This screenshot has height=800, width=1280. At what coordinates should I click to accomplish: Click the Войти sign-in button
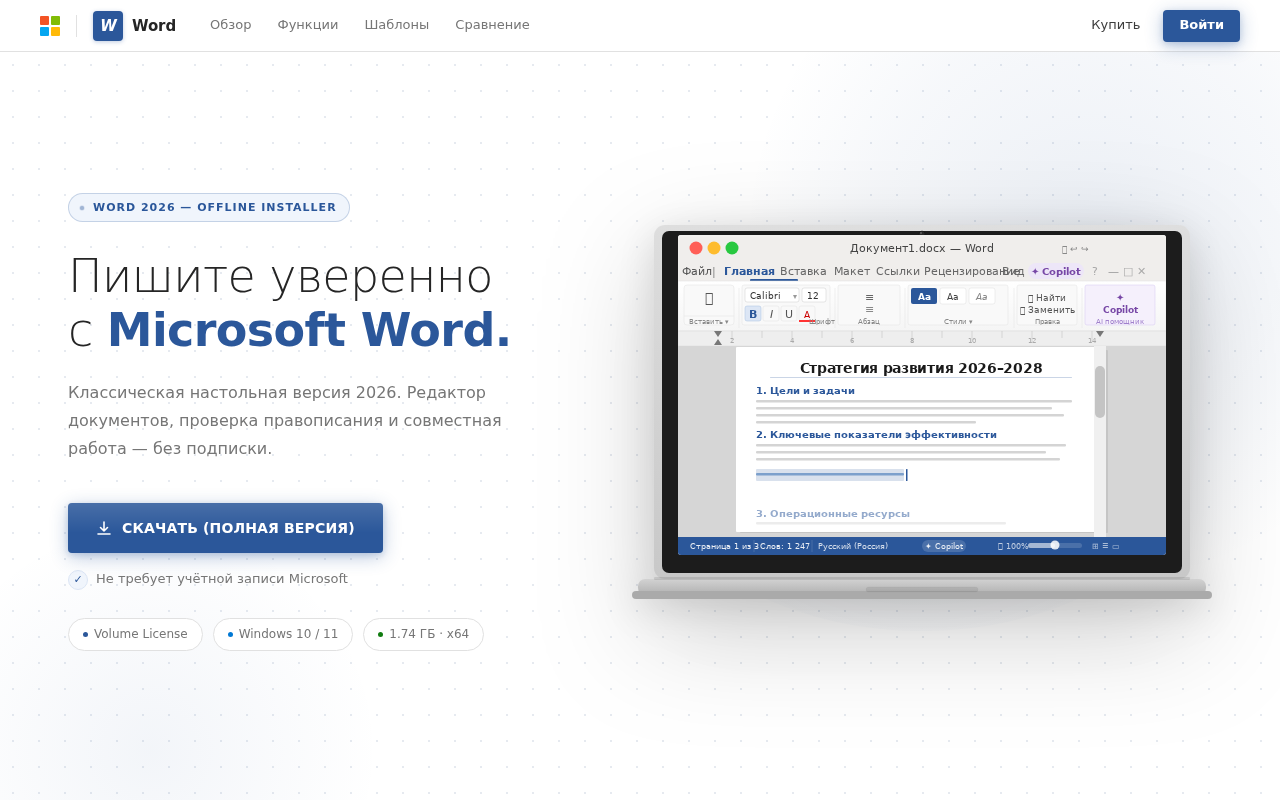(x=1201, y=26)
